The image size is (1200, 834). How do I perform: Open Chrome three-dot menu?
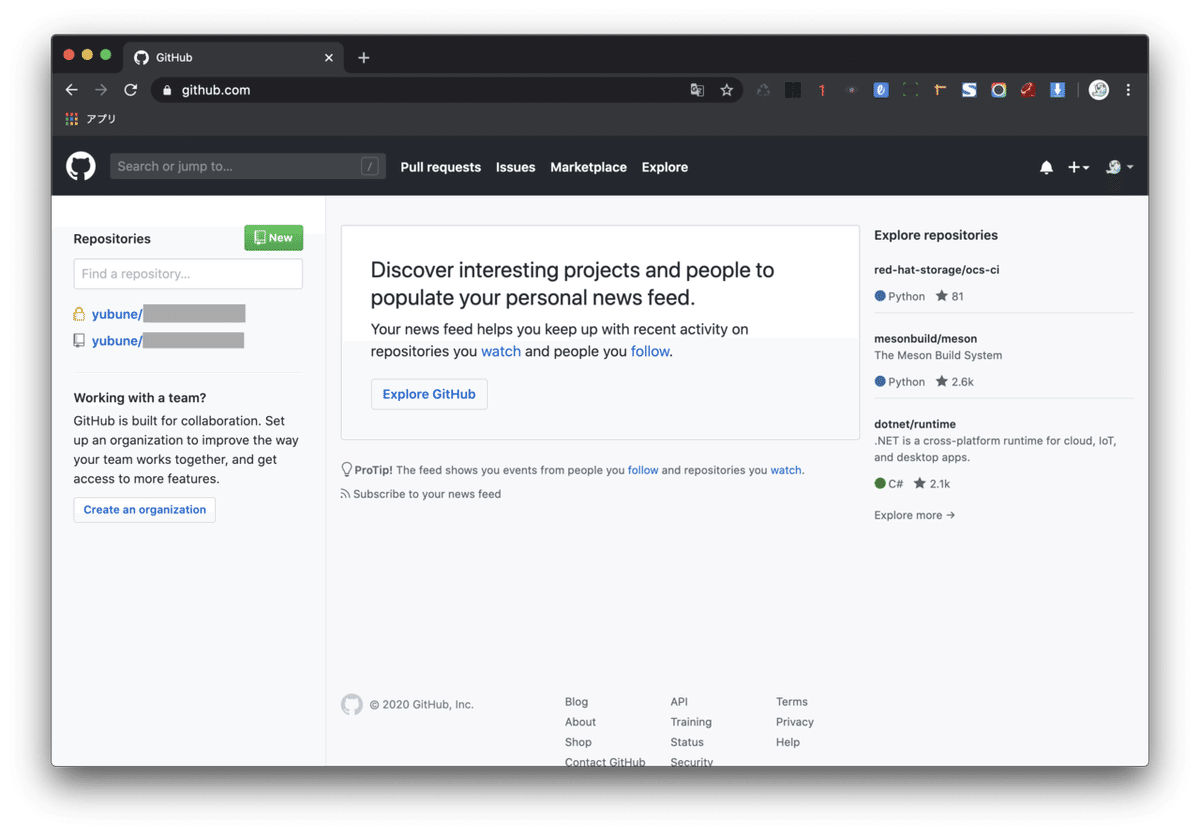1128,90
